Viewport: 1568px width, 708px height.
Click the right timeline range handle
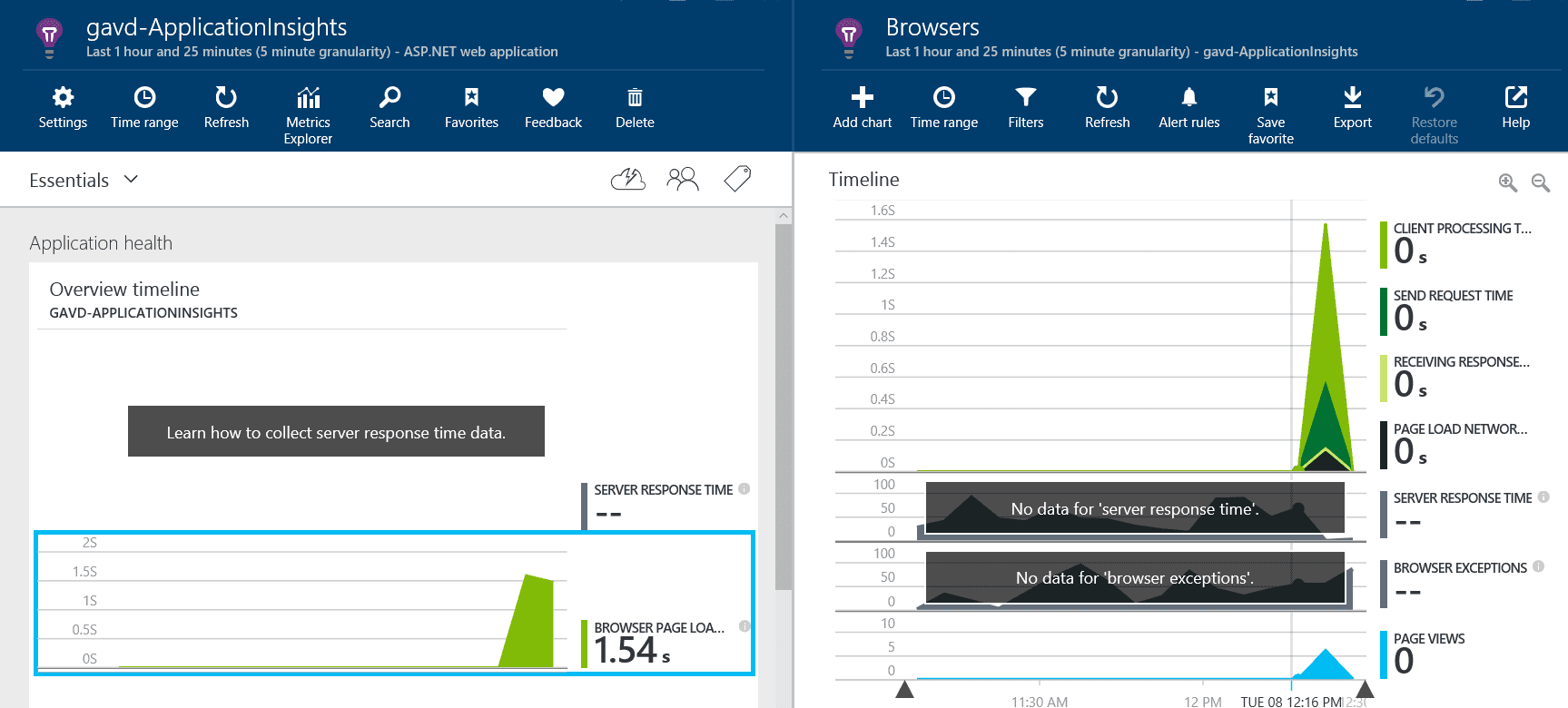[x=1365, y=691]
